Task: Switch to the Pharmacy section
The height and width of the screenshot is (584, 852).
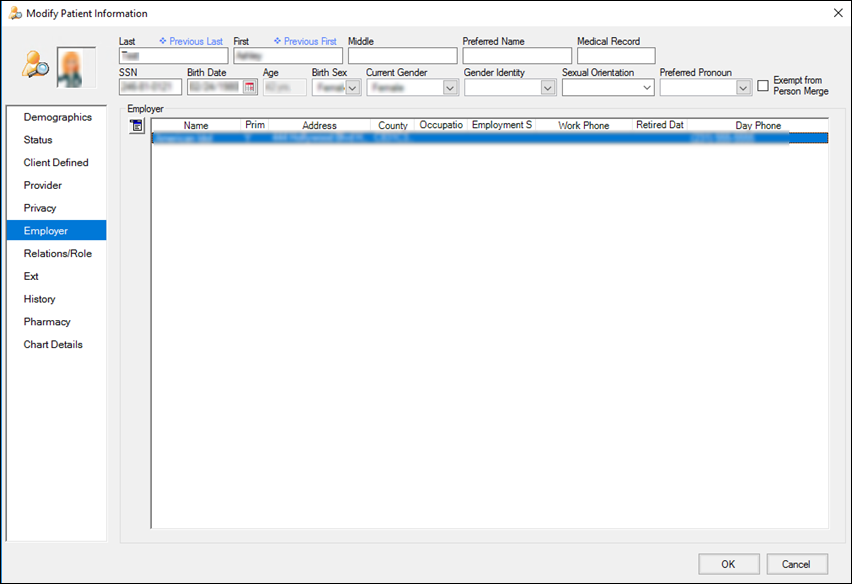Action: pos(47,322)
